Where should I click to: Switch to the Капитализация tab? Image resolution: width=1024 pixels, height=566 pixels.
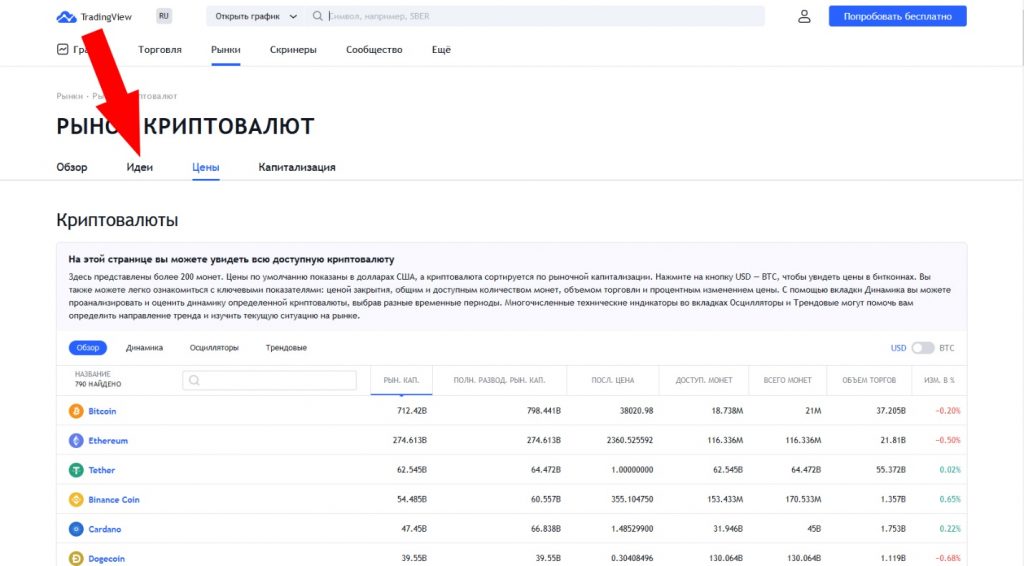(297, 167)
